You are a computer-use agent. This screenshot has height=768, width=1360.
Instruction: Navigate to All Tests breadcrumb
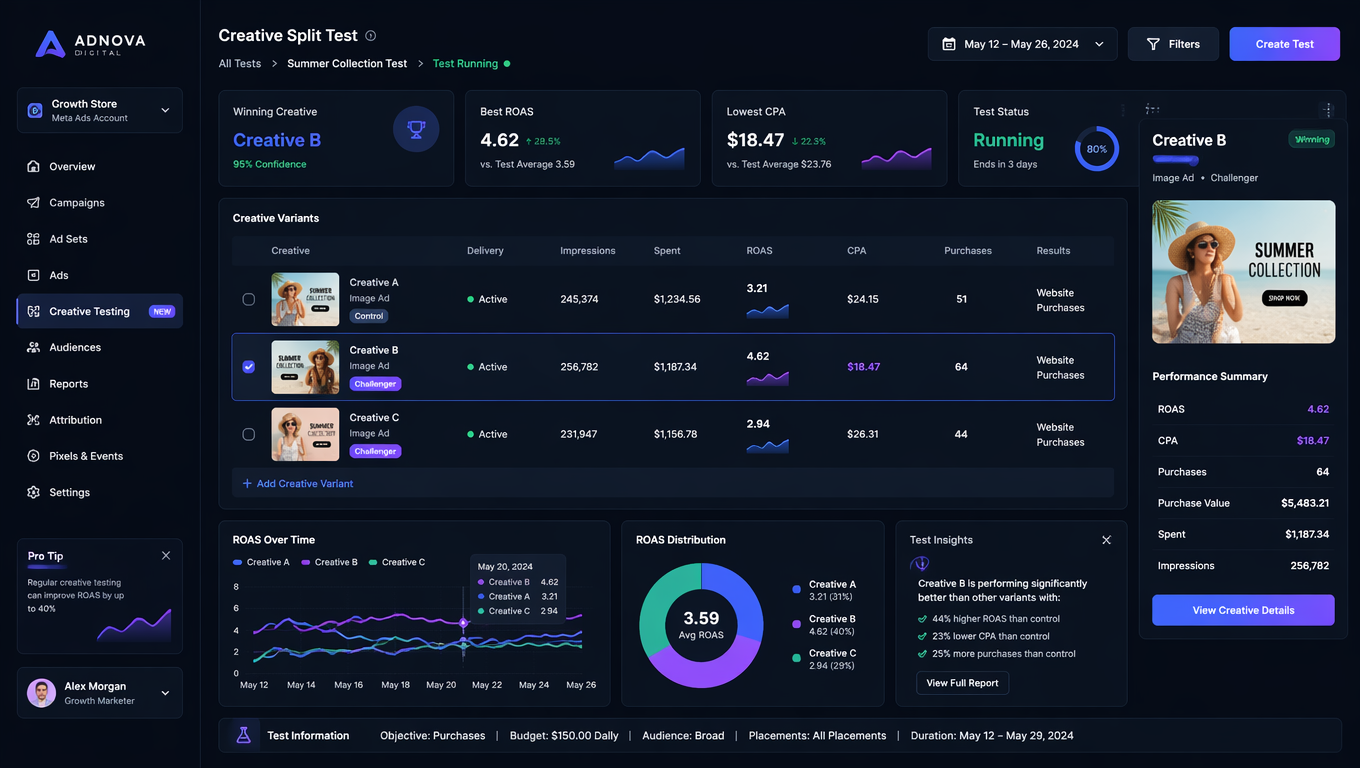click(240, 63)
